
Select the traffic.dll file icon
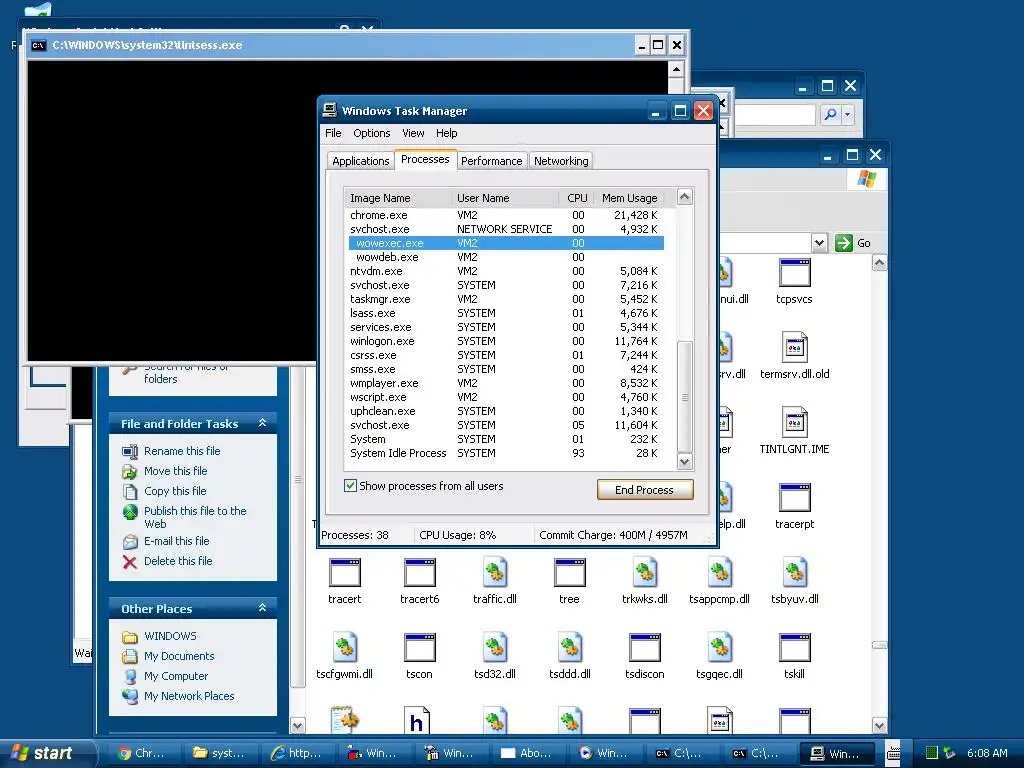tap(494, 573)
